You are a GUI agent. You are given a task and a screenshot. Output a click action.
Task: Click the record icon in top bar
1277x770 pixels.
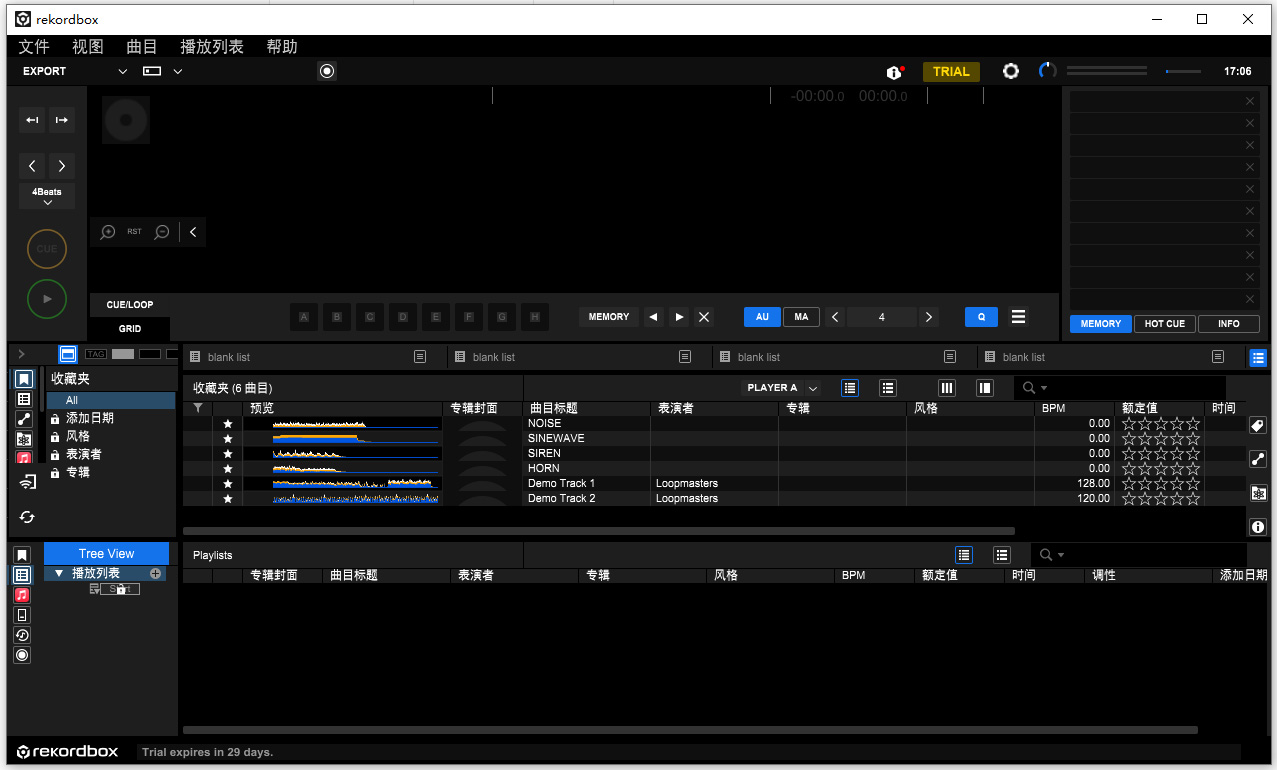[x=327, y=71]
